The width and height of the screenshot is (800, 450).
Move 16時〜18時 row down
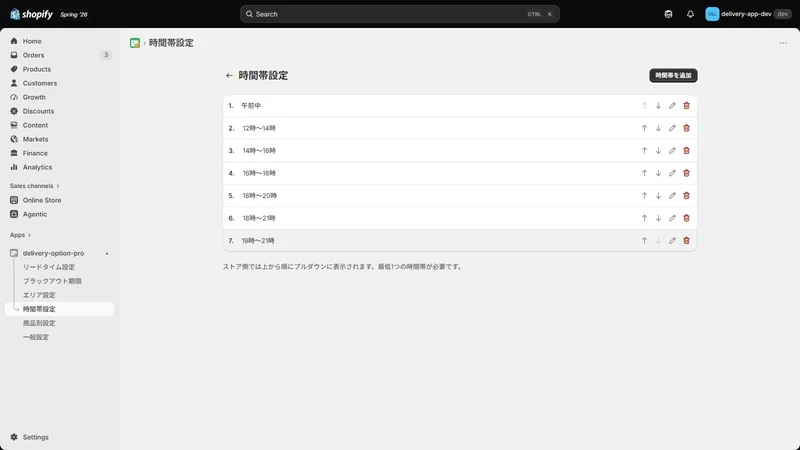(x=658, y=173)
